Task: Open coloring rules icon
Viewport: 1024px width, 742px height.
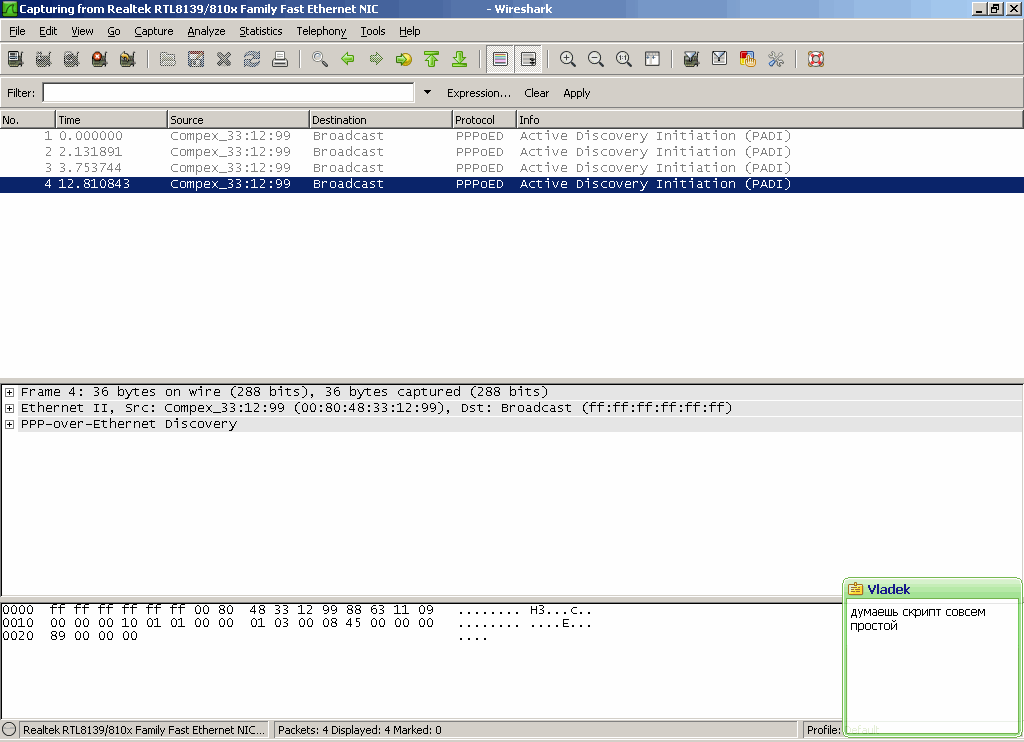Action: [748, 59]
